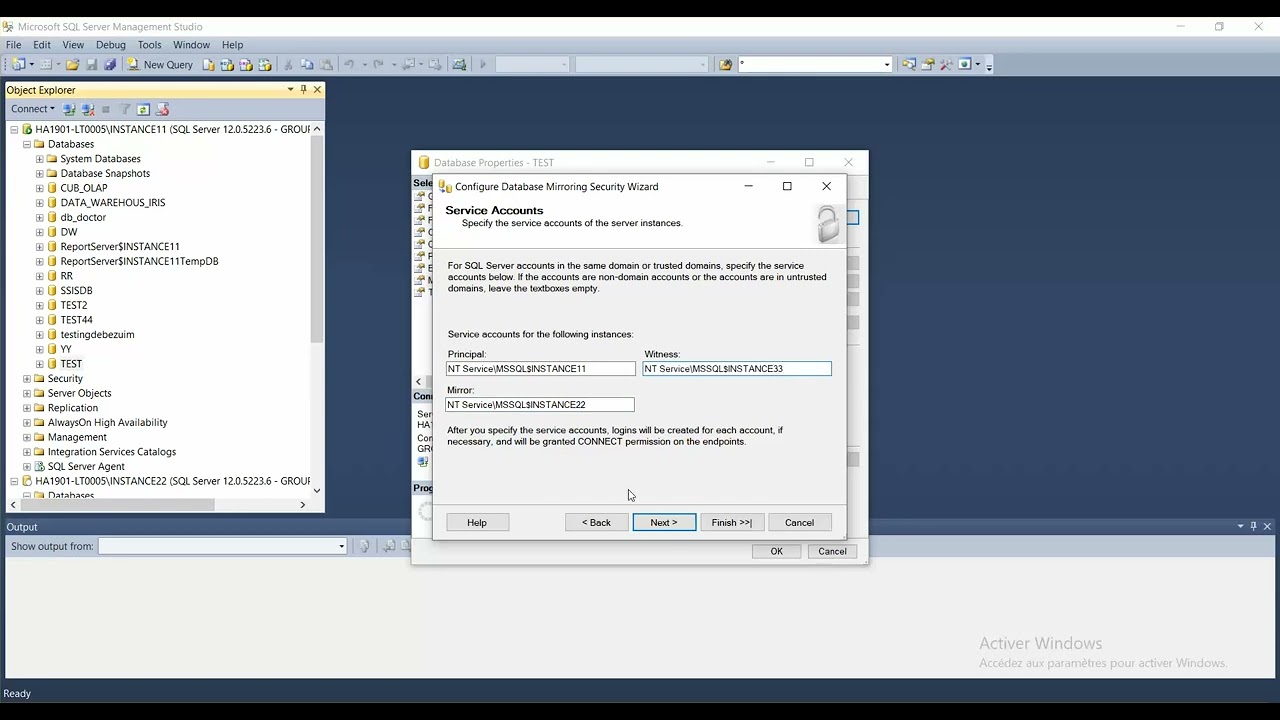Expand the System Databases node
The image size is (1280, 720).
[40, 159]
